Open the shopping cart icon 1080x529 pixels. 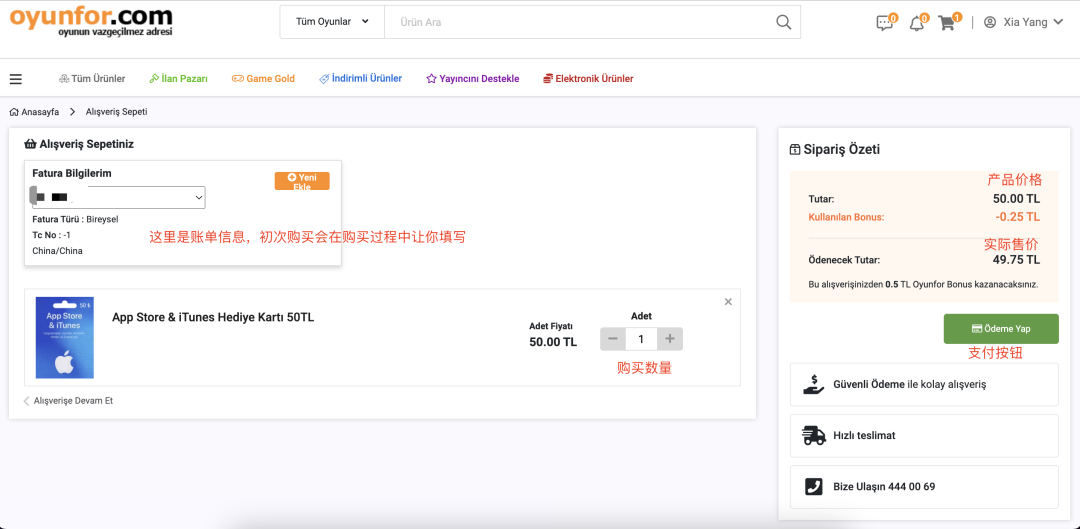947,23
